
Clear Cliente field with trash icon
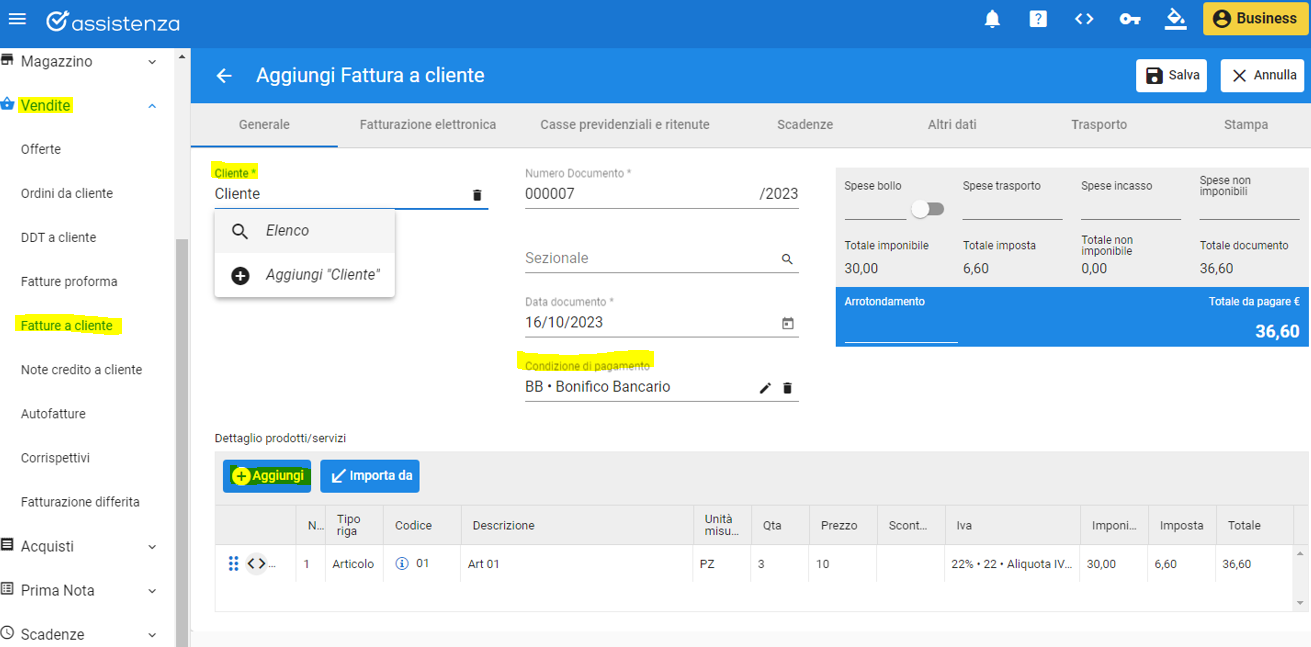(x=477, y=195)
